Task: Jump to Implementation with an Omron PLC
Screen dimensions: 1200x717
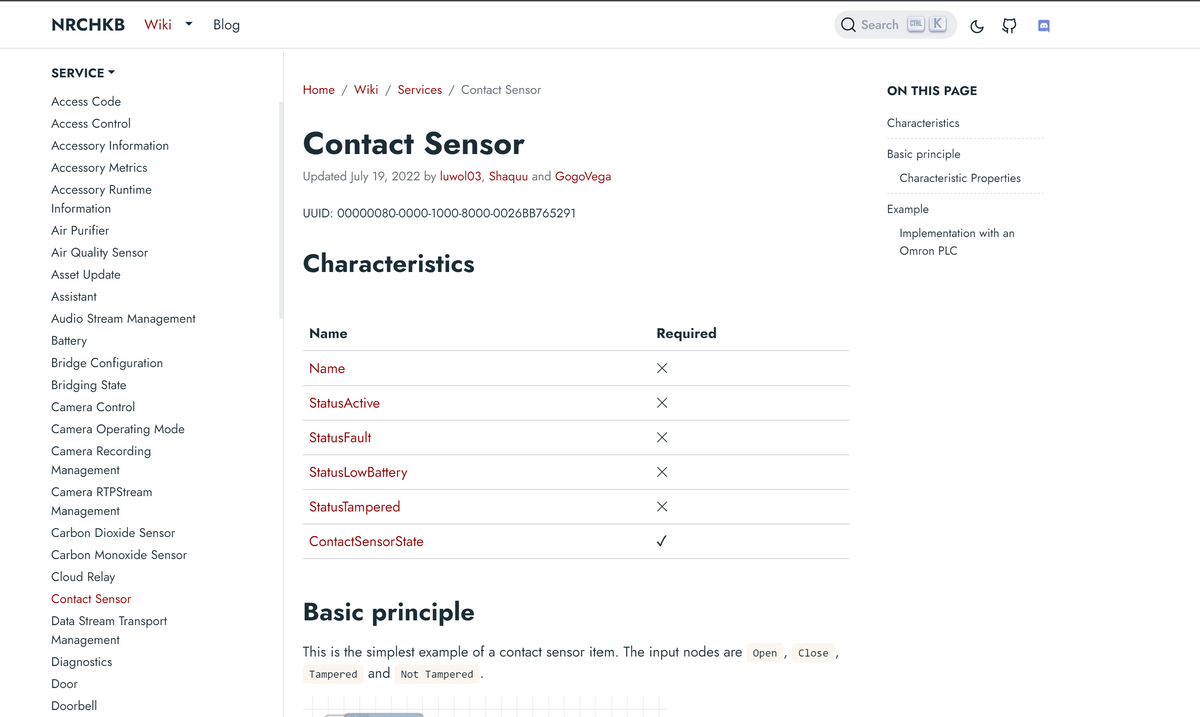Action: [957, 242]
